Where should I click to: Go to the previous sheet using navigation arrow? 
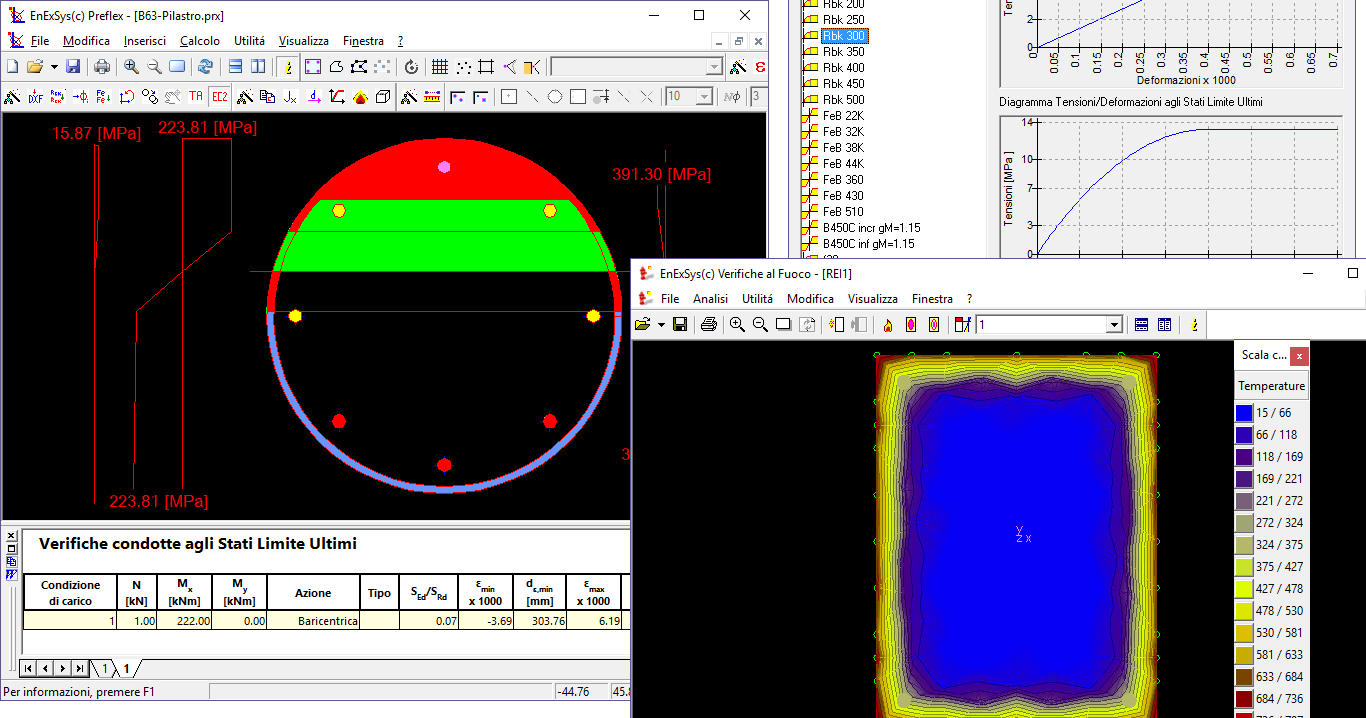pyautogui.click(x=45, y=668)
